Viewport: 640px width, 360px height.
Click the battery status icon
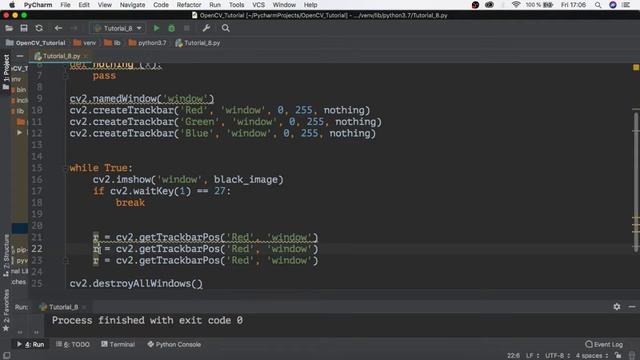click(x=548, y=5)
